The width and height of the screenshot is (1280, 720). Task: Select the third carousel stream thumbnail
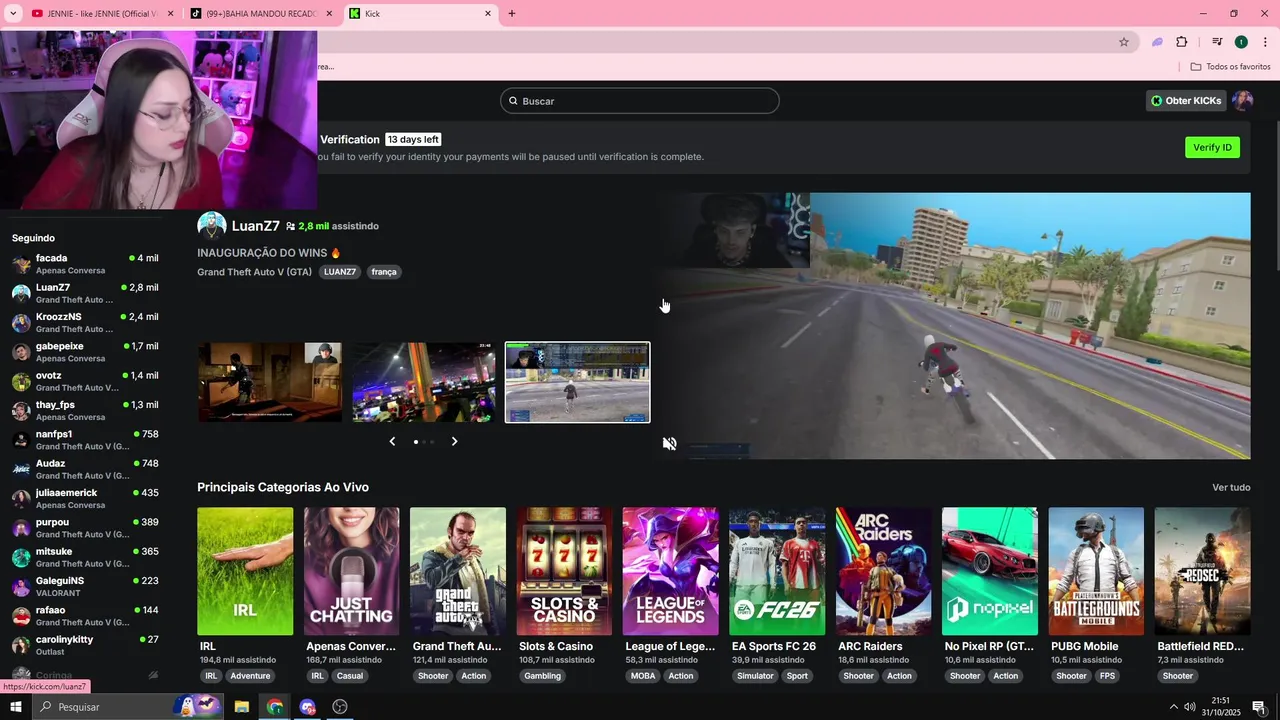pos(577,382)
